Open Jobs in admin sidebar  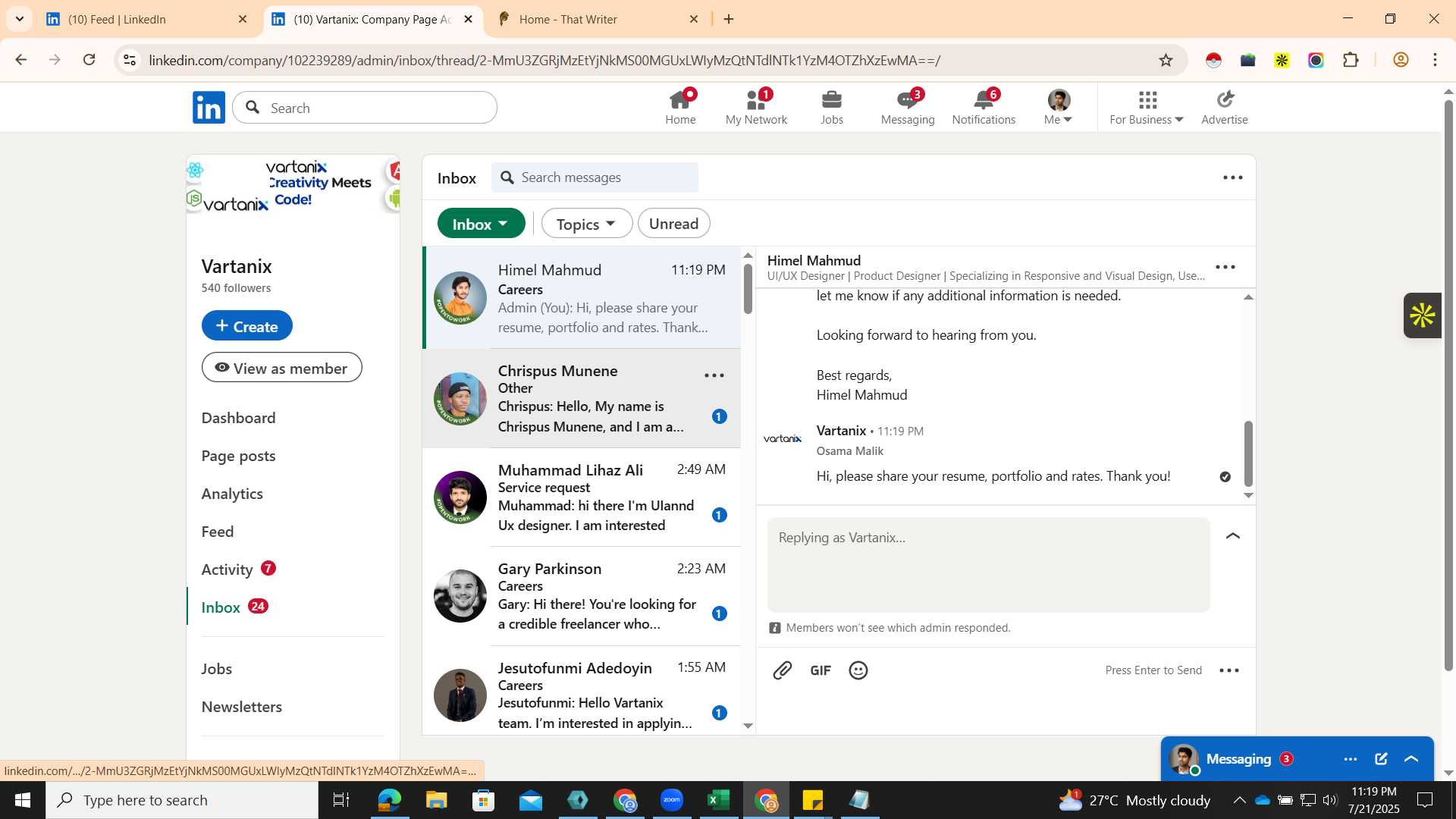217,669
